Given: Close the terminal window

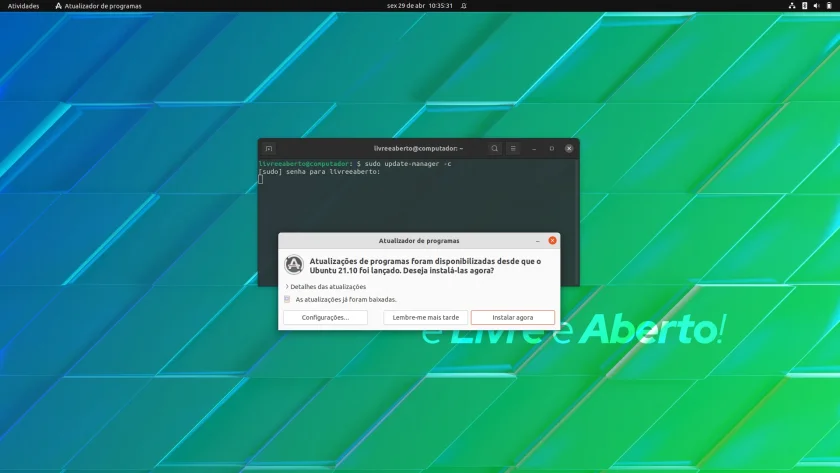Looking at the screenshot, I should coord(569,148).
